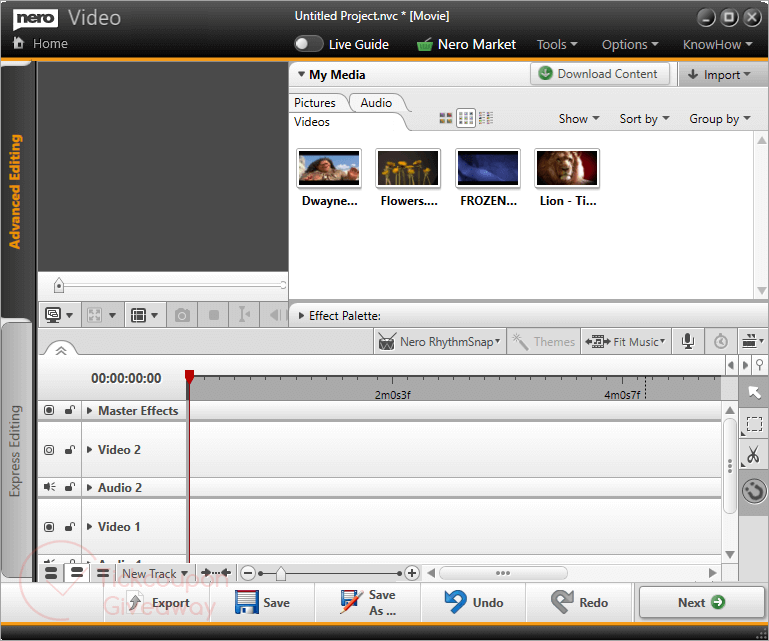Screen dimensions: 769x641
Task: Click the Save As button
Action: 368,602
